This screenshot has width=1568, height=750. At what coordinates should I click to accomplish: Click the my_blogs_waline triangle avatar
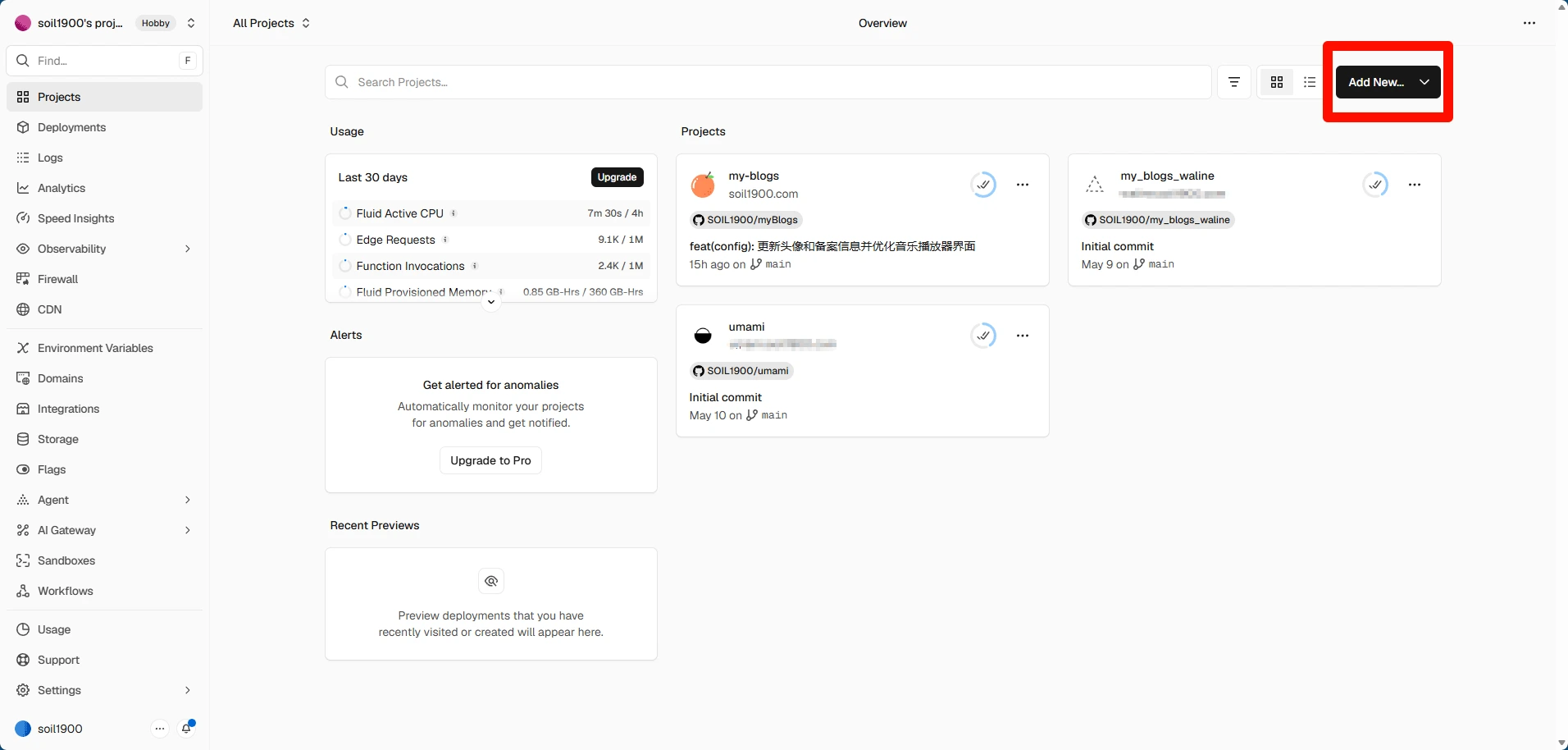pos(1095,185)
